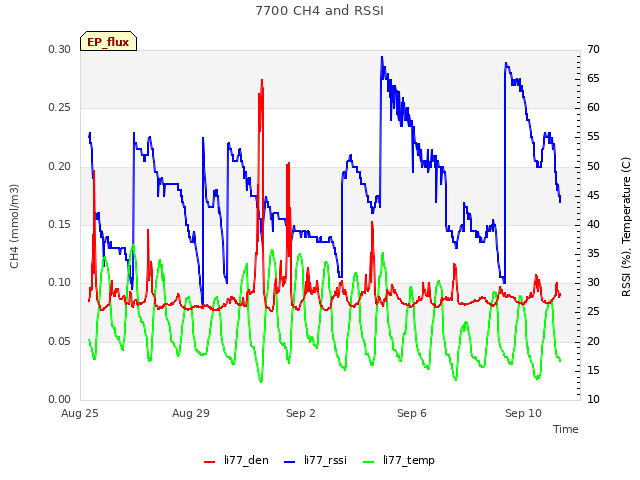Click the red li77_den legend swatch
The image size is (640, 480).
(x=209, y=462)
